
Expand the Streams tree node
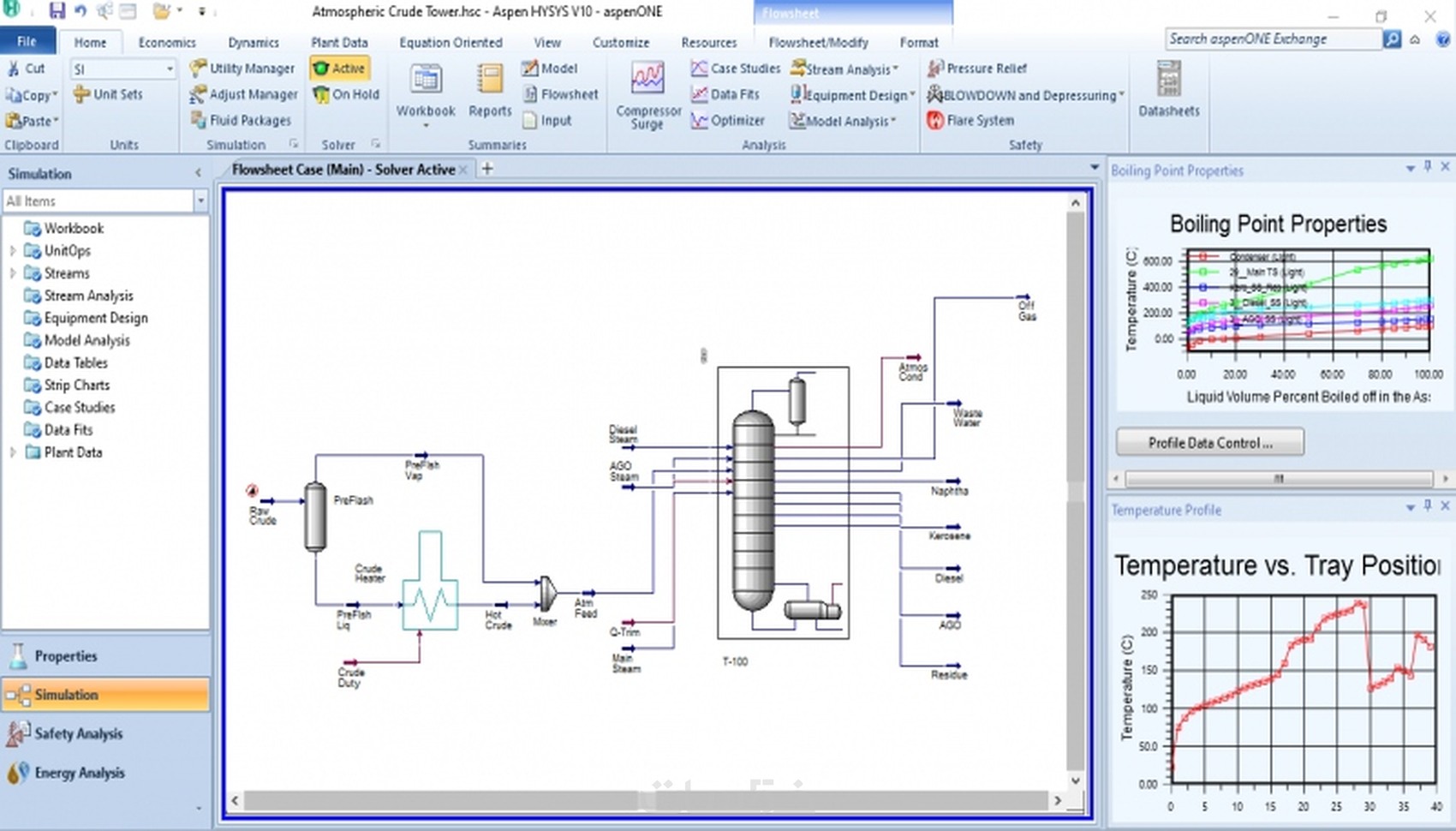(13, 273)
